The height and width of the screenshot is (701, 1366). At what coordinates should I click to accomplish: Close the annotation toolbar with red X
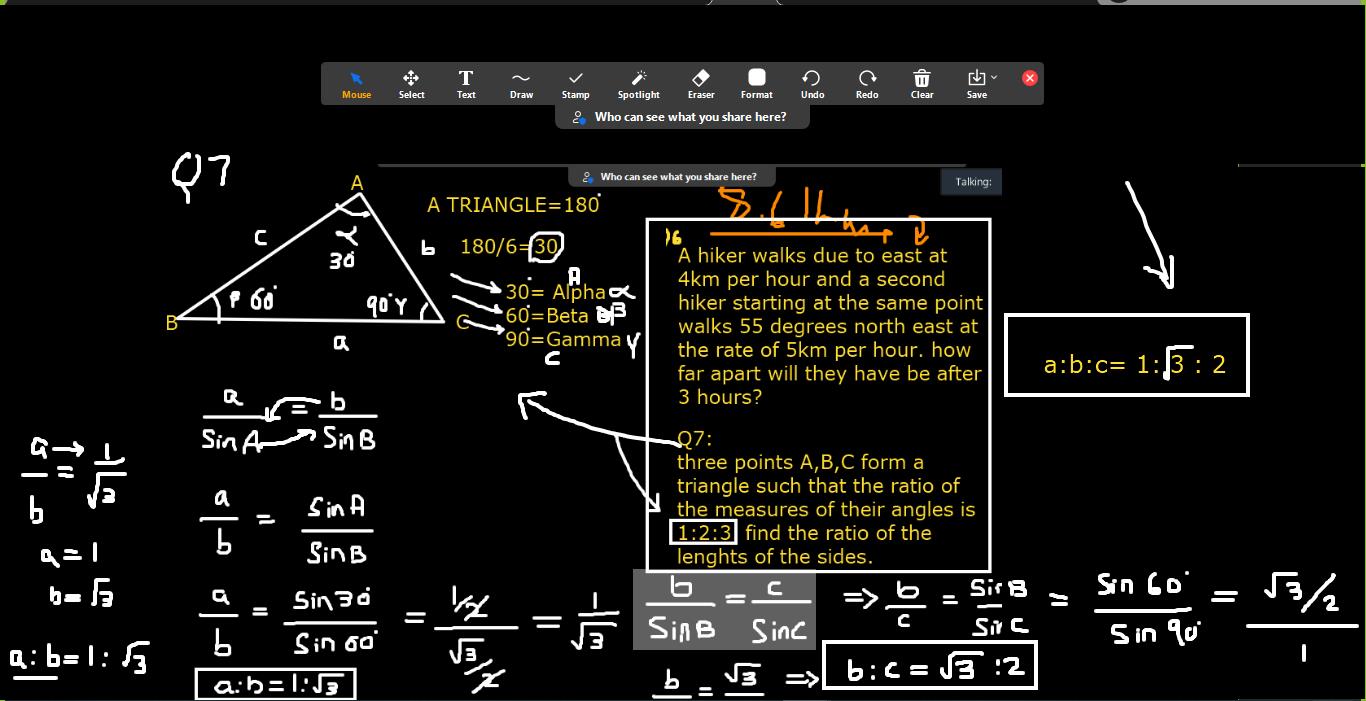point(1029,78)
